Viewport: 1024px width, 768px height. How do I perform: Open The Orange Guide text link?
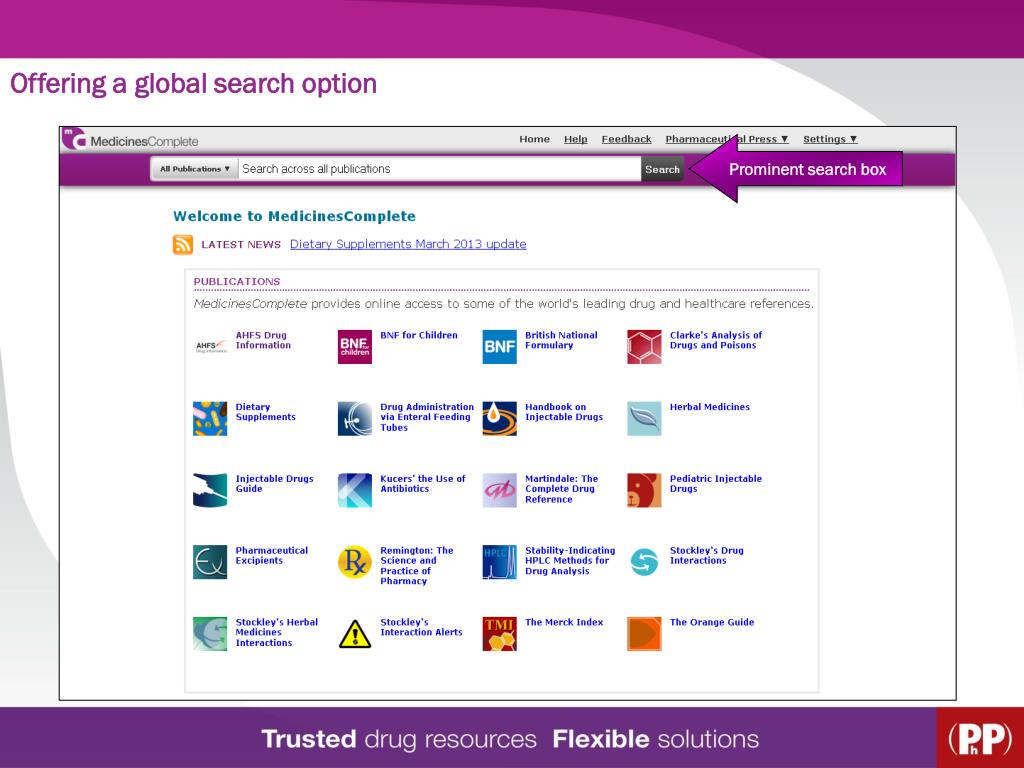712,622
